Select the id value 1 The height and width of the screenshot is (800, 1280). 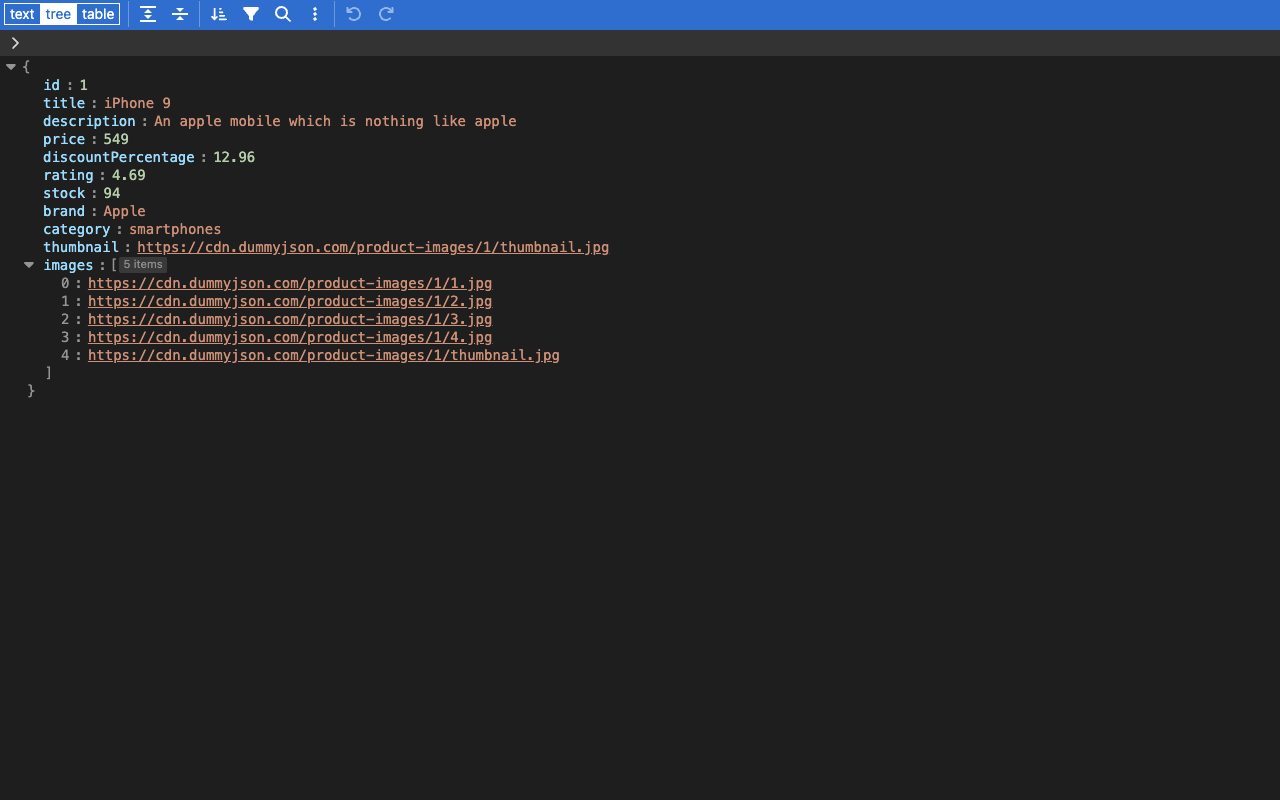(x=84, y=85)
